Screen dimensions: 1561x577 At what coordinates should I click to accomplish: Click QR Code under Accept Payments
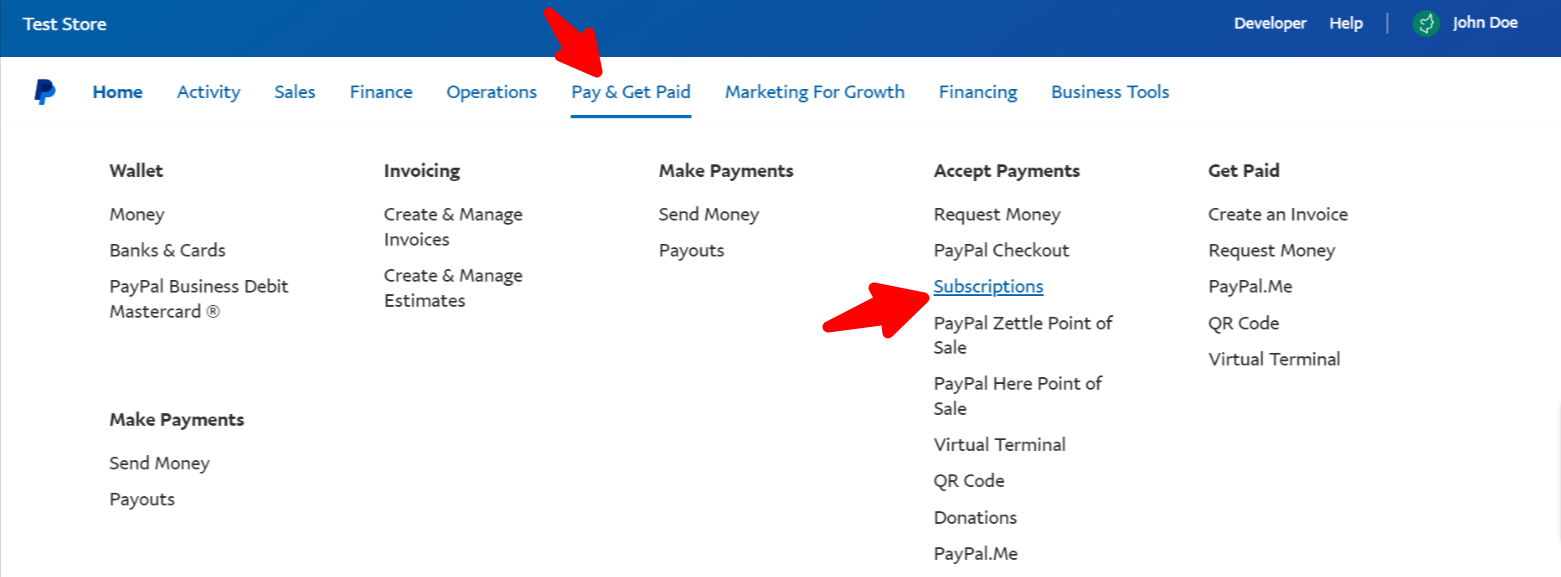969,481
